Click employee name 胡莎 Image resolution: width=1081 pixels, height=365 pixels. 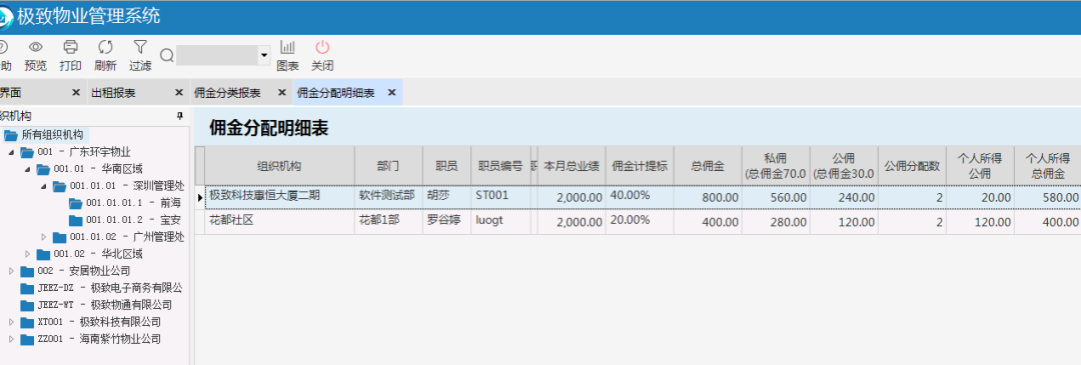(x=446, y=196)
